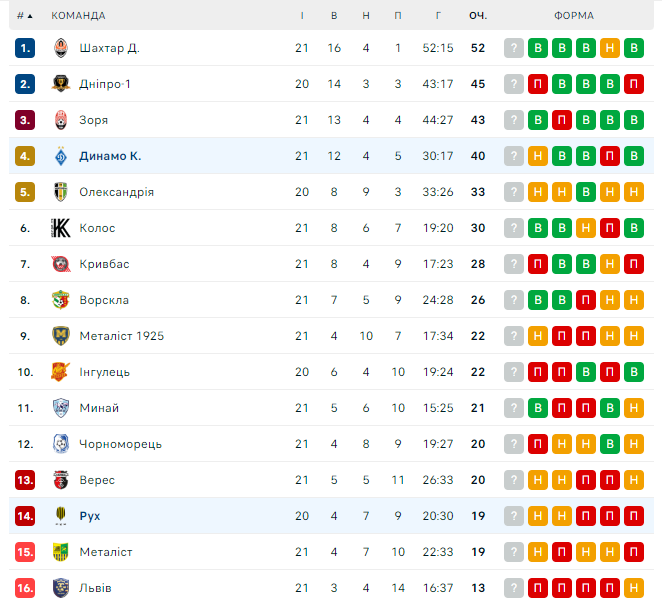Click the Kolos team logo

pyautogui.click(x=61, y=228)
